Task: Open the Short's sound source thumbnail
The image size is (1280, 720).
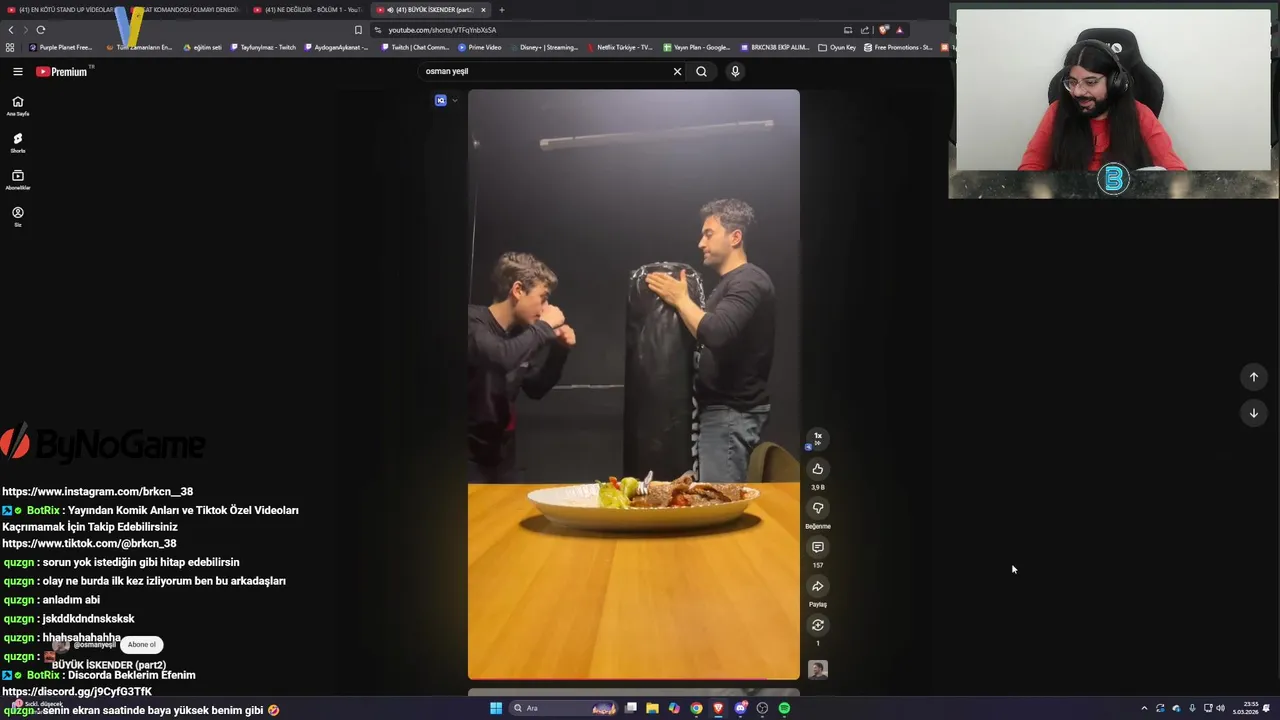Action: coord(818,670)
